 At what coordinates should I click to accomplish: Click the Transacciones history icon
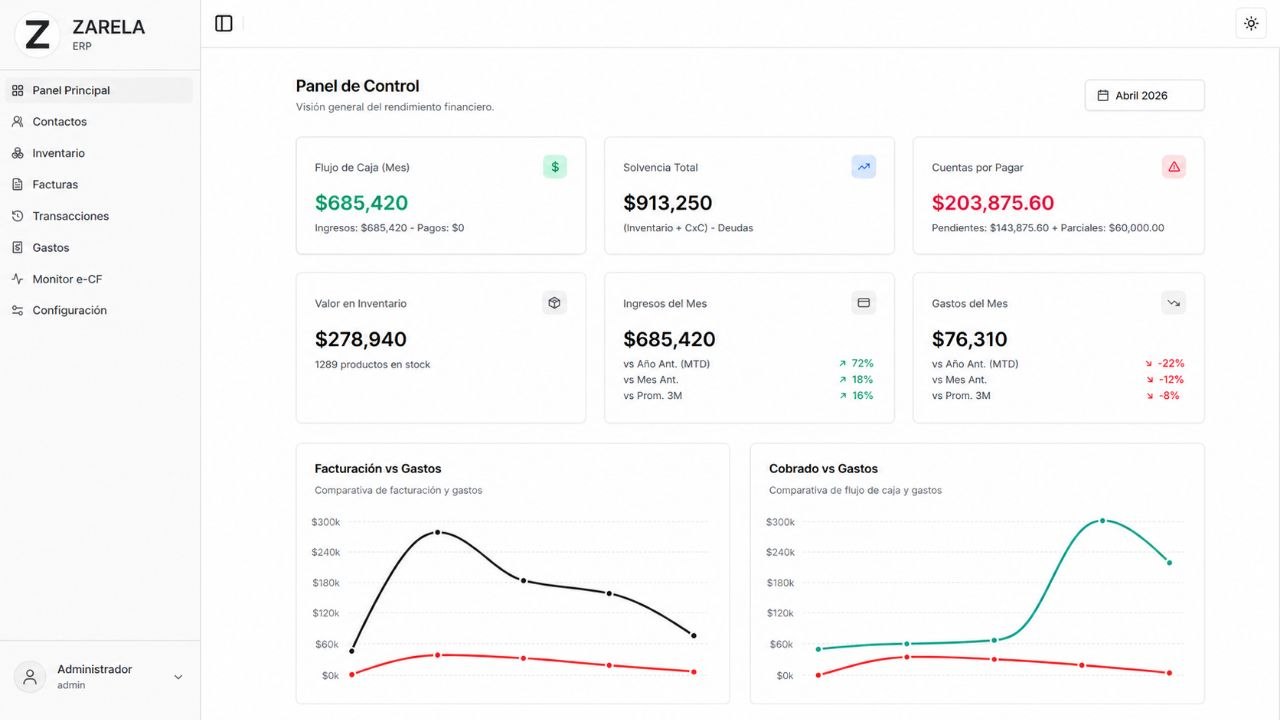pyautogui.click(x=17, y=216)
